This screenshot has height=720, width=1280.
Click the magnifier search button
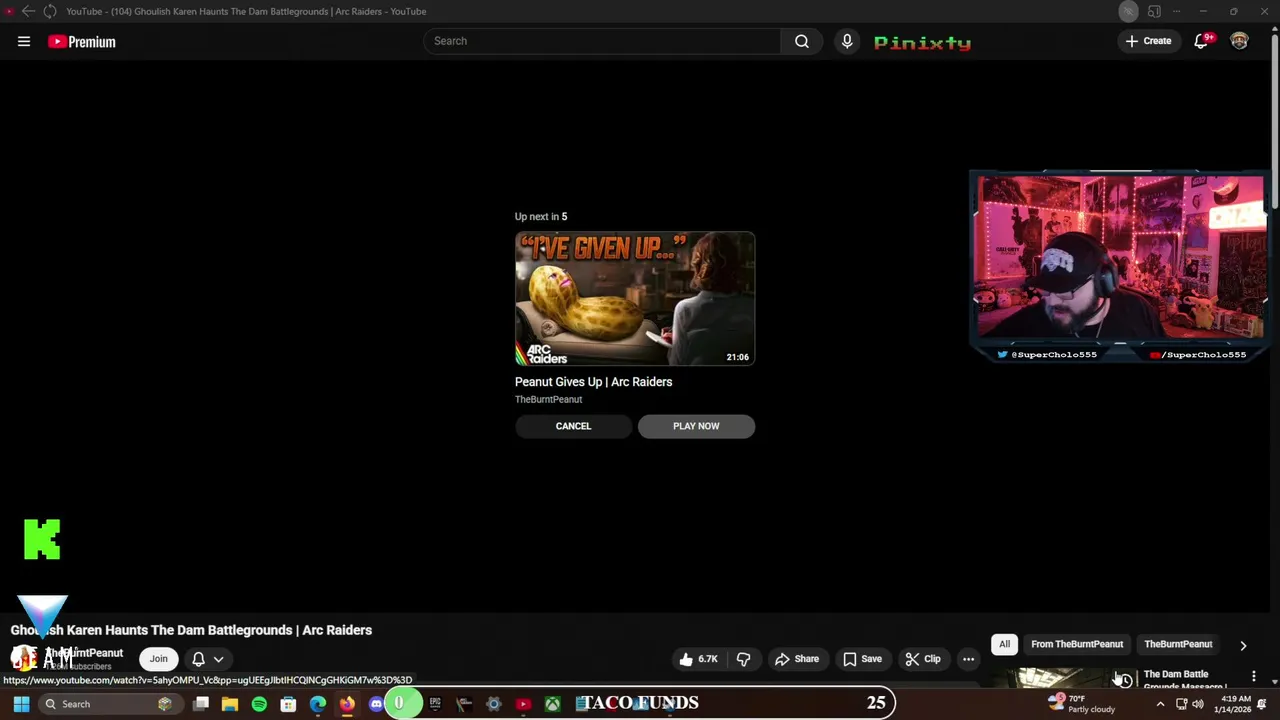[802, 41]
